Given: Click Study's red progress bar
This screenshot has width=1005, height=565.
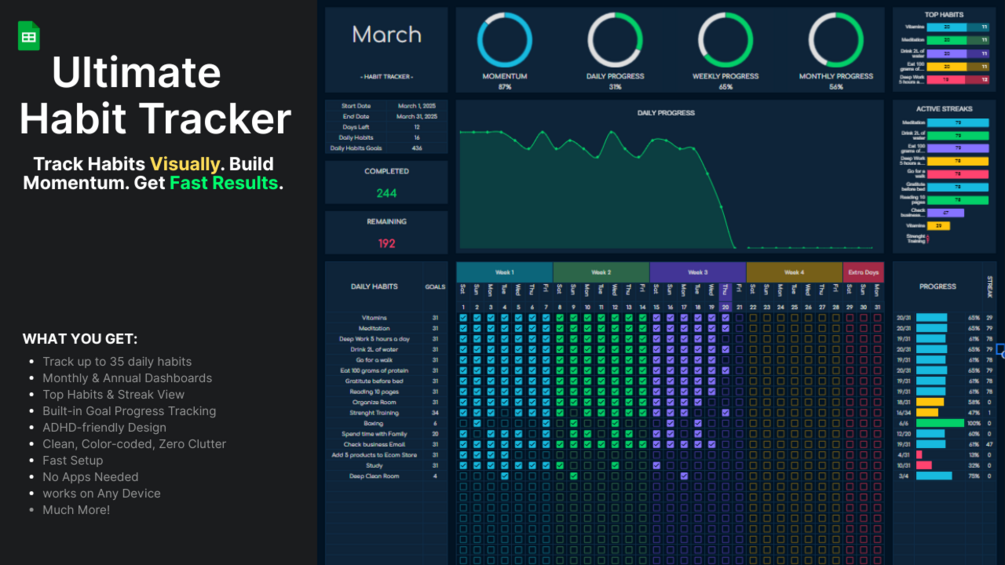Looking at the screenshot, I should click(924, 466).
